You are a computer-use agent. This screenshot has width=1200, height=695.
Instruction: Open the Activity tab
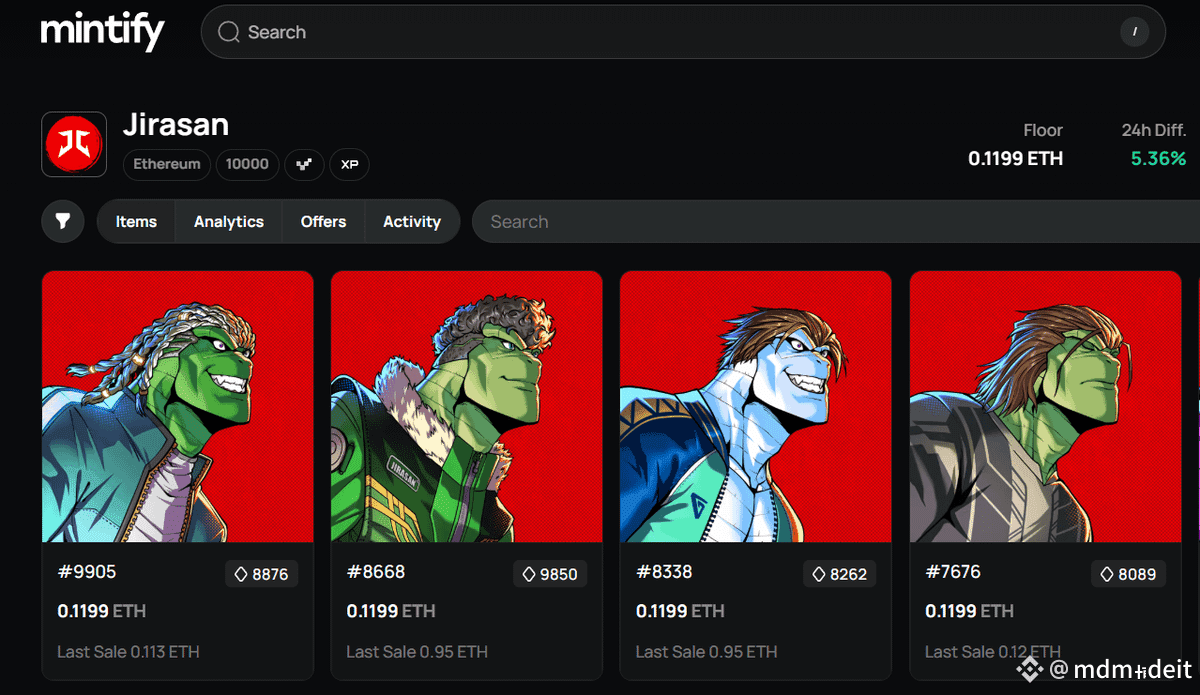pos(412,222)
